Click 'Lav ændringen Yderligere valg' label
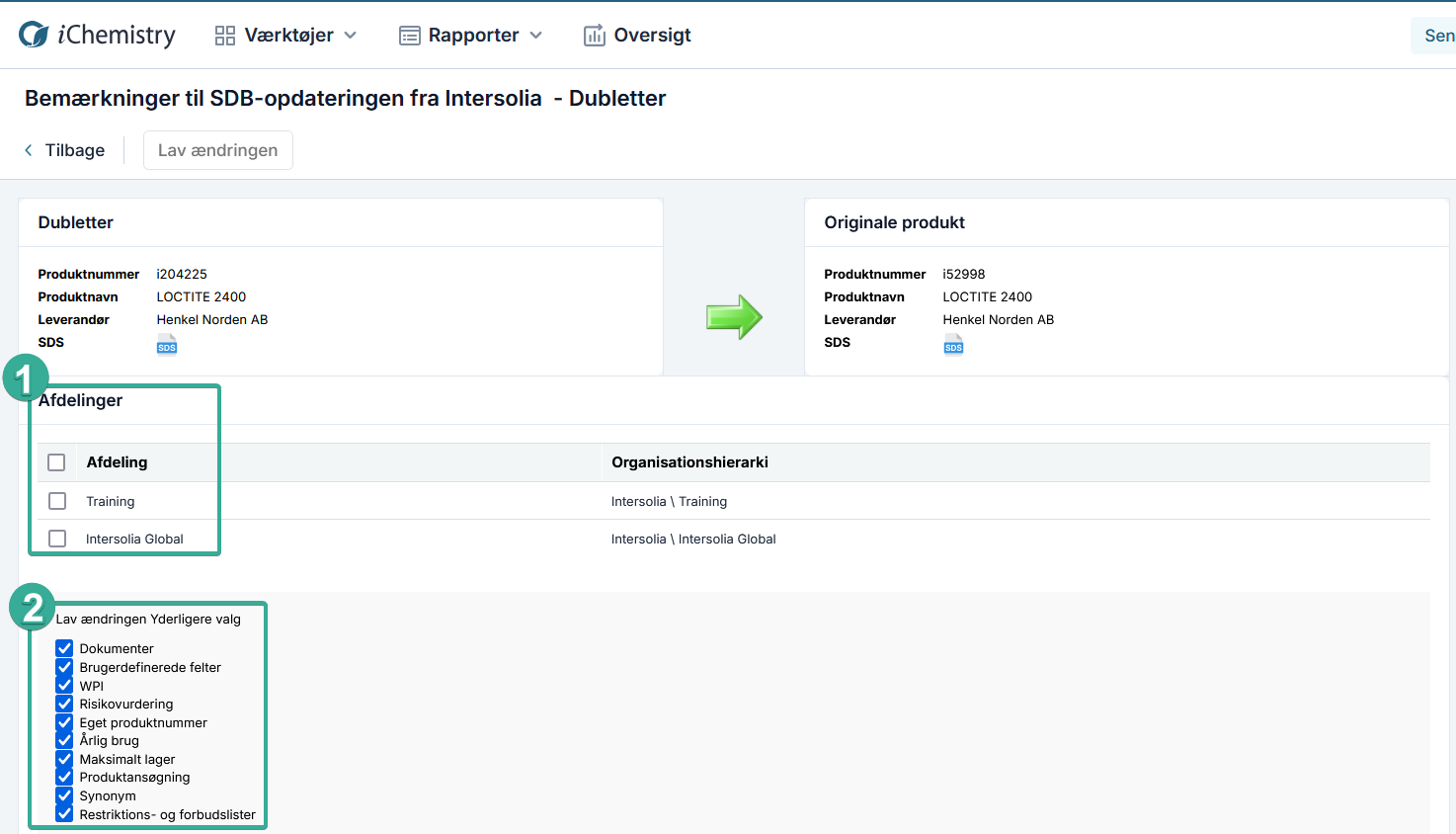The image size is (1456, 834). (148, 620)
